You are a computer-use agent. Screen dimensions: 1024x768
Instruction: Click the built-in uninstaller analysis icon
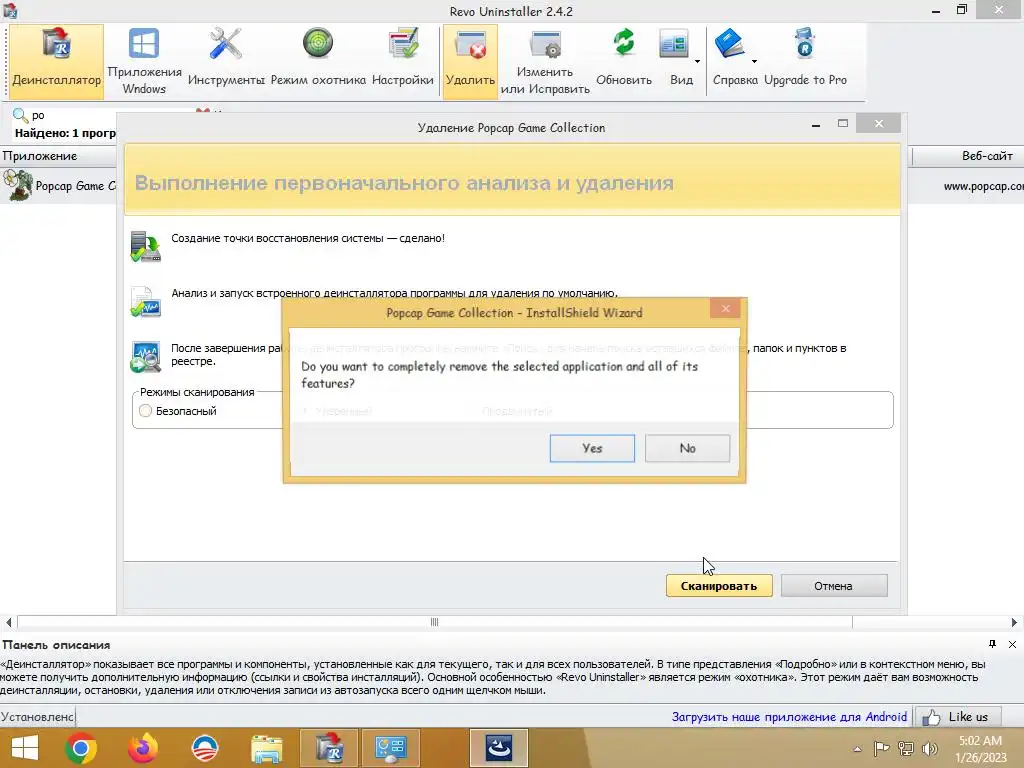[x=146, y=302]
